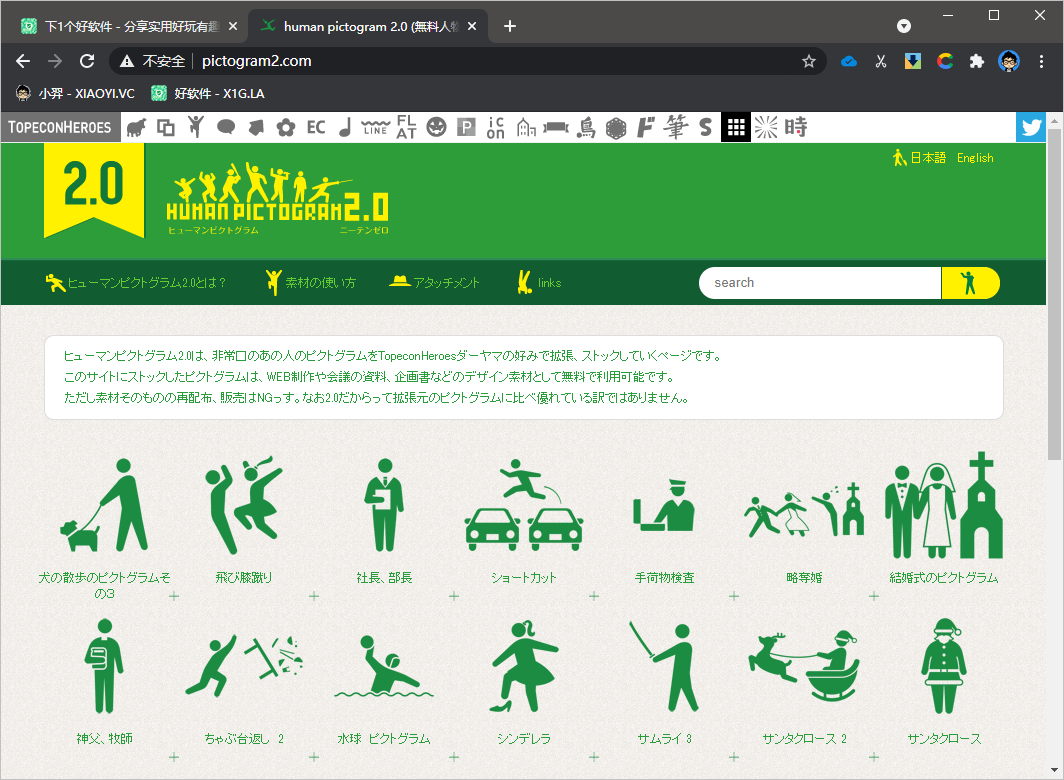Open the アタッチメント menu item
The height and width of the screenshot is (780, 1064).
tap(435, 283)
